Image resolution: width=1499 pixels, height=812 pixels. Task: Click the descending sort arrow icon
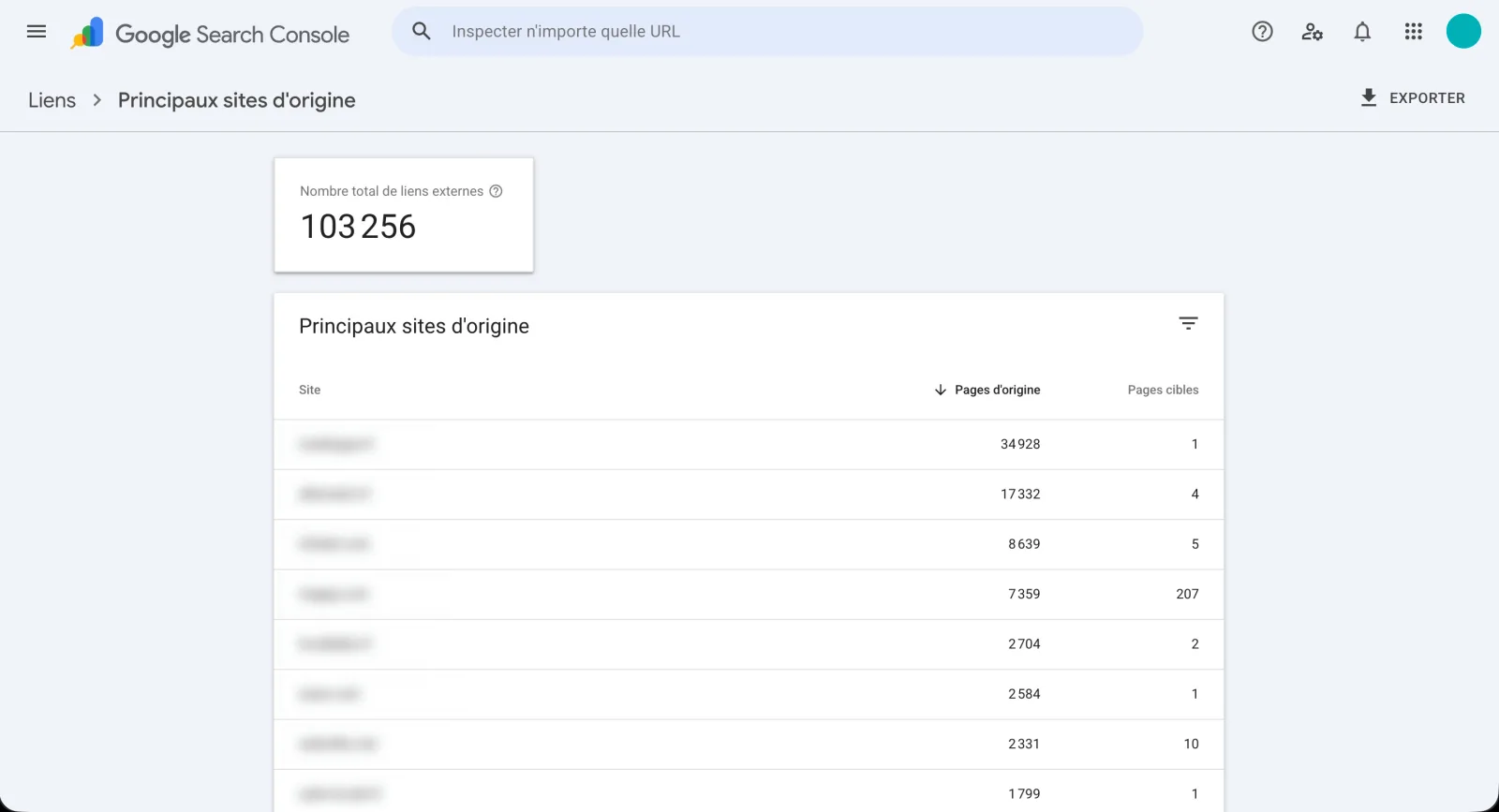point(941,390)
